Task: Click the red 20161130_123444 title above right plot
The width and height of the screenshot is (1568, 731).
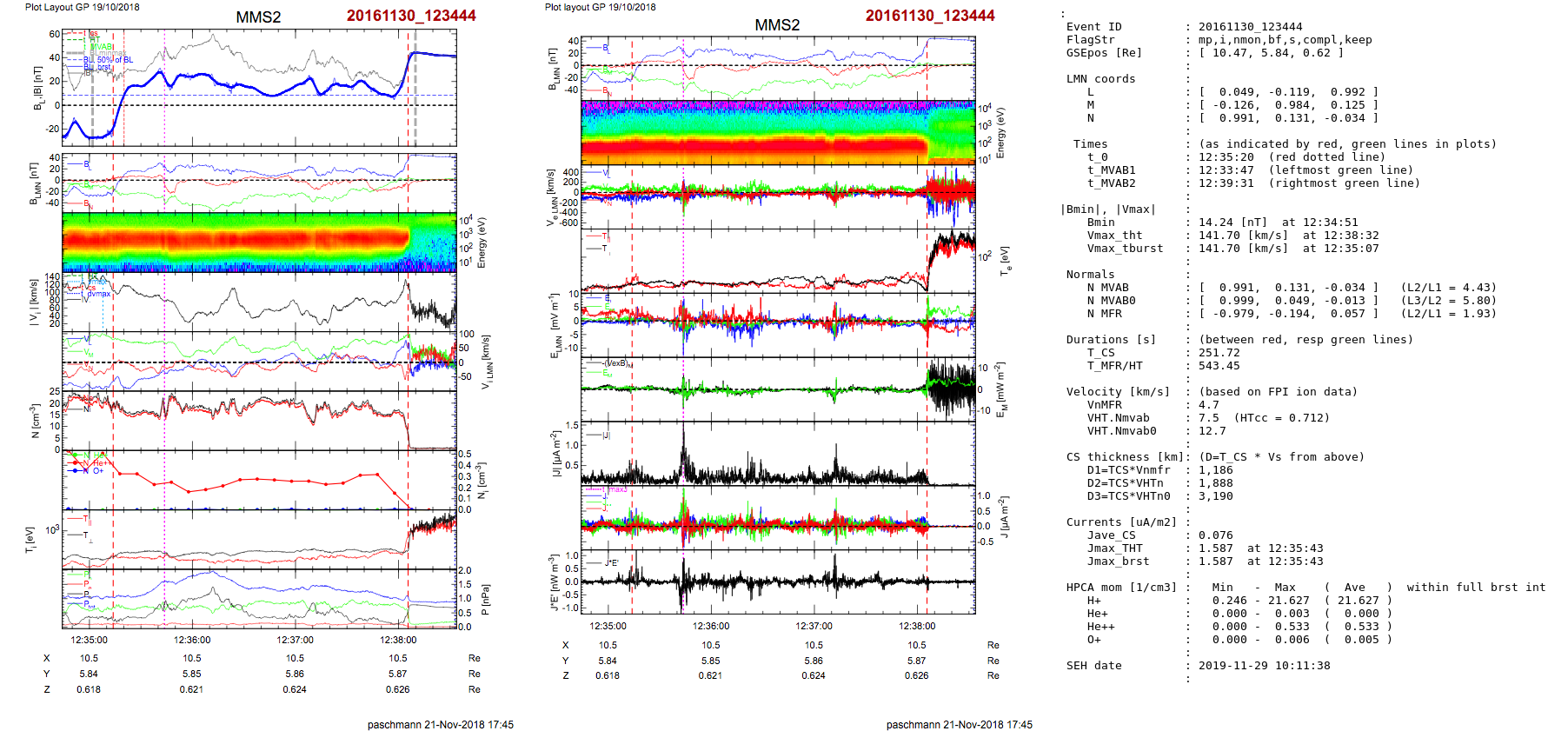Action: click(929, 16)
